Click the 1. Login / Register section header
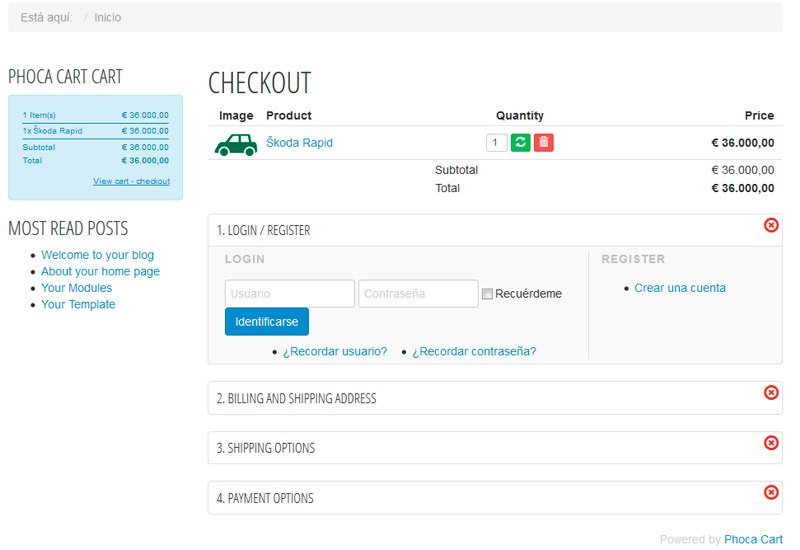This screenshot has width=800, height=550. [494, 231]
